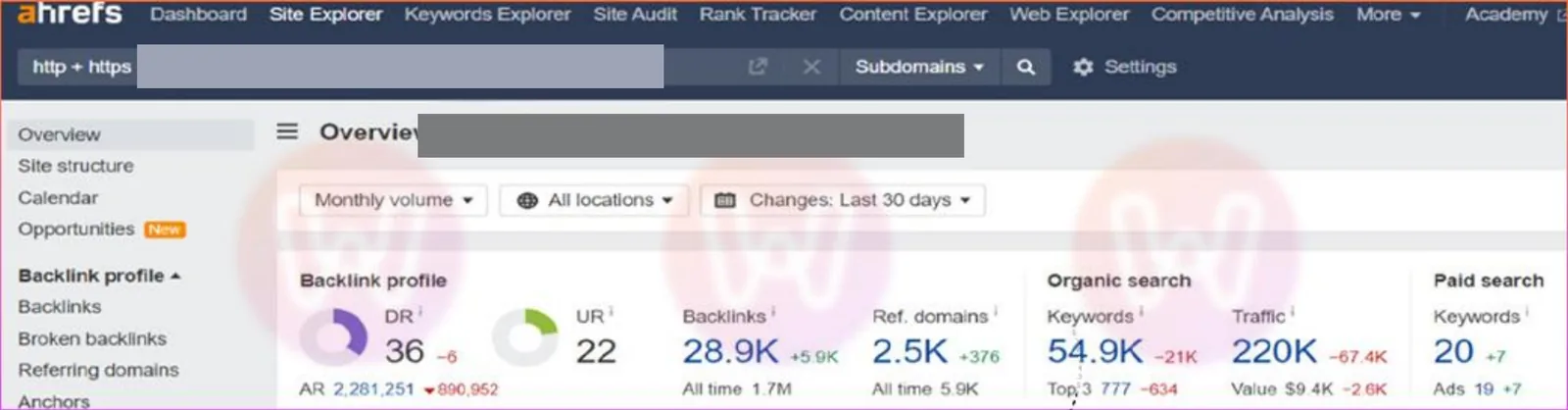Viewport: 1568px width, 410px height.
Task: Open the Dashboard menu item
Action: point(198,15)
